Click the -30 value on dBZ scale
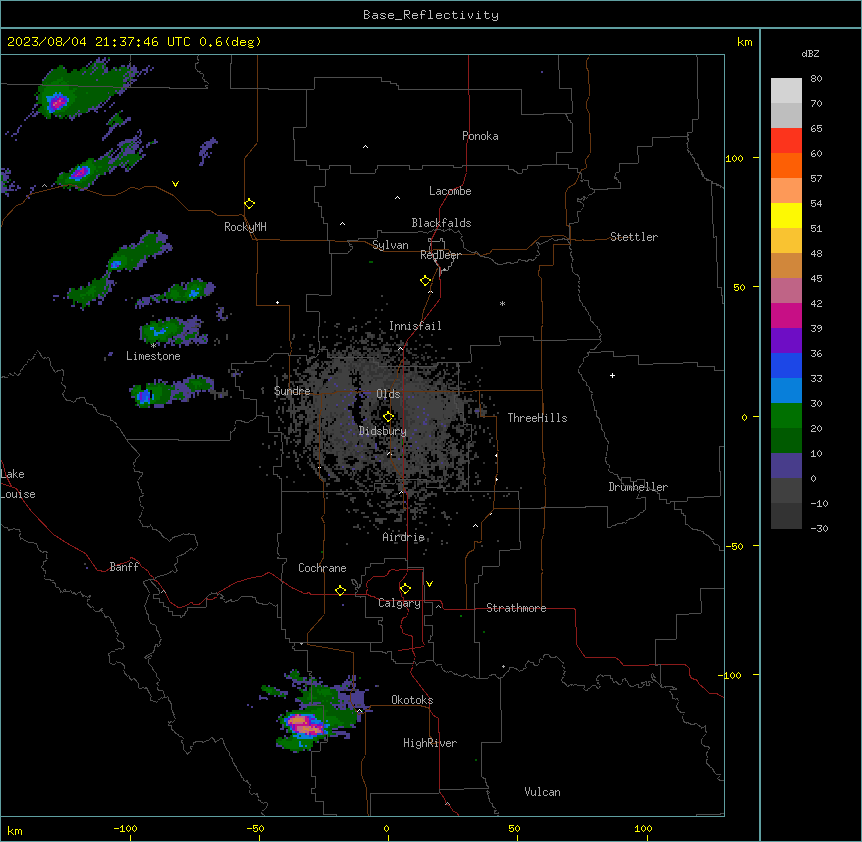862x842 pixels. pyautogui.click(x=819, y=528)
